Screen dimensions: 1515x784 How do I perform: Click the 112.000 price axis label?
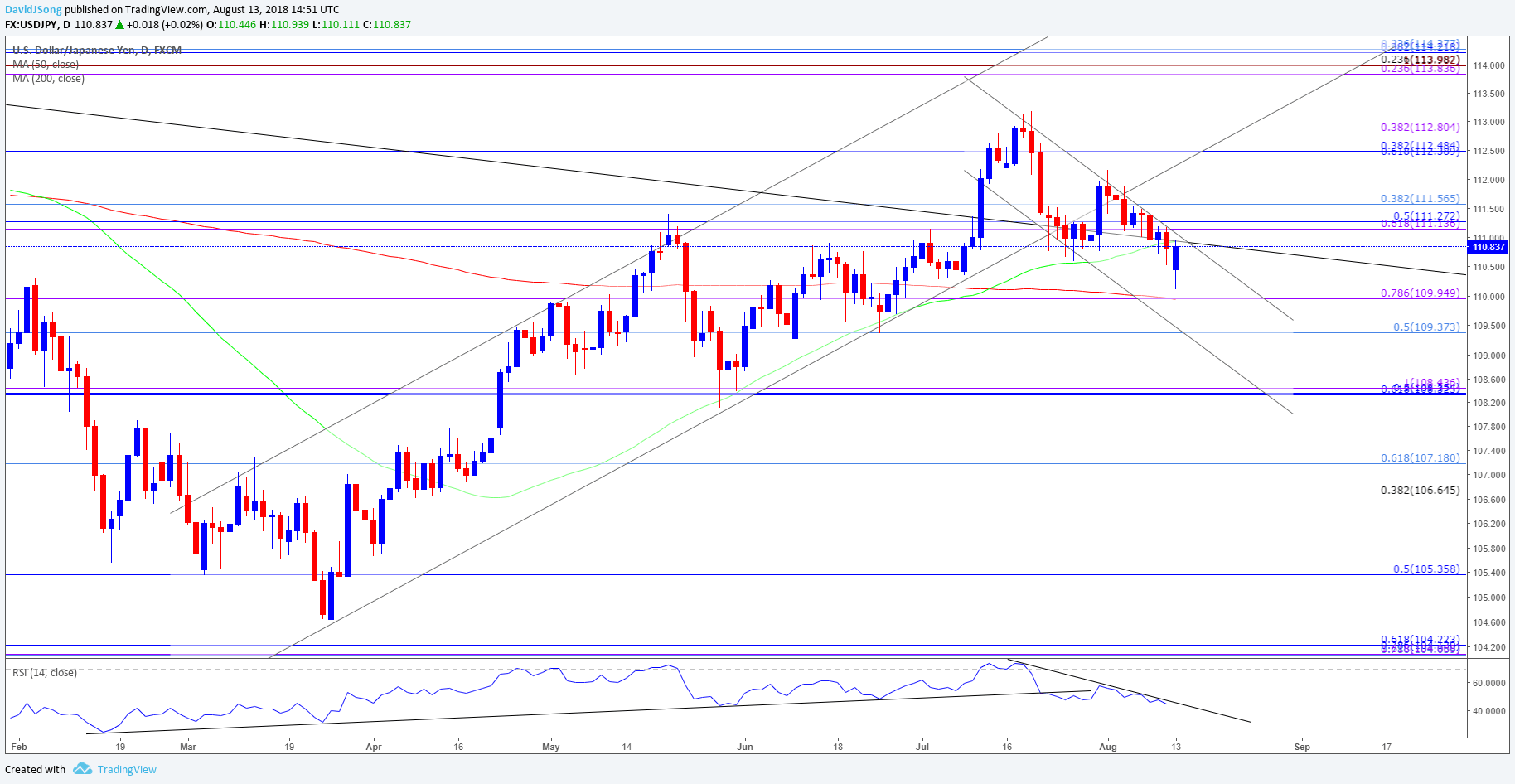pos(1488,180)
